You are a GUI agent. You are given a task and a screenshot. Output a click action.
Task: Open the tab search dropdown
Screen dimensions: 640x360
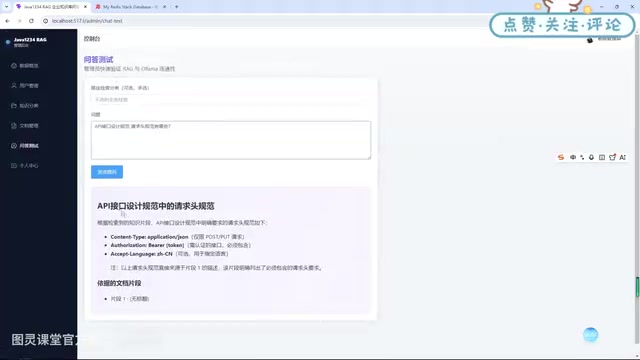[6, 7]
